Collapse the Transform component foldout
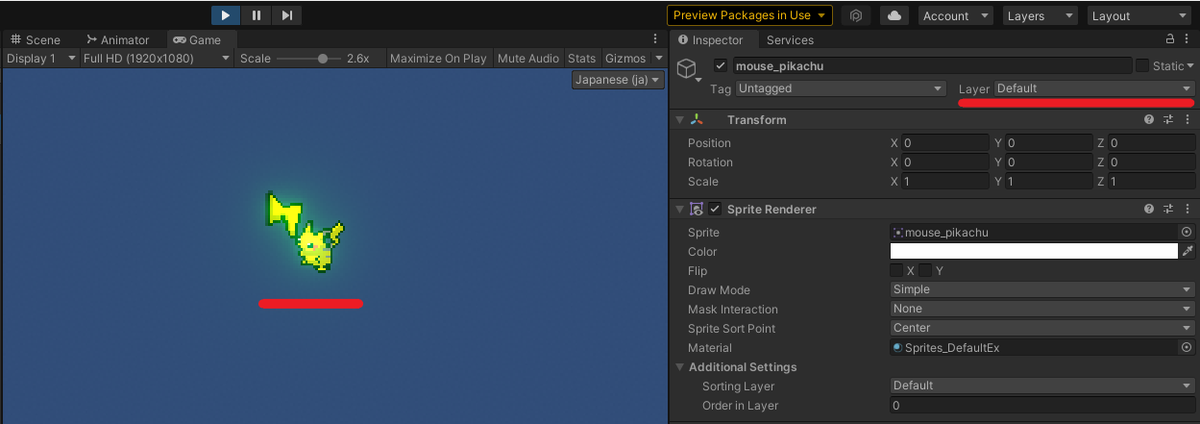The height and width of the screenshot is (424, 1200). pos(679,120)
